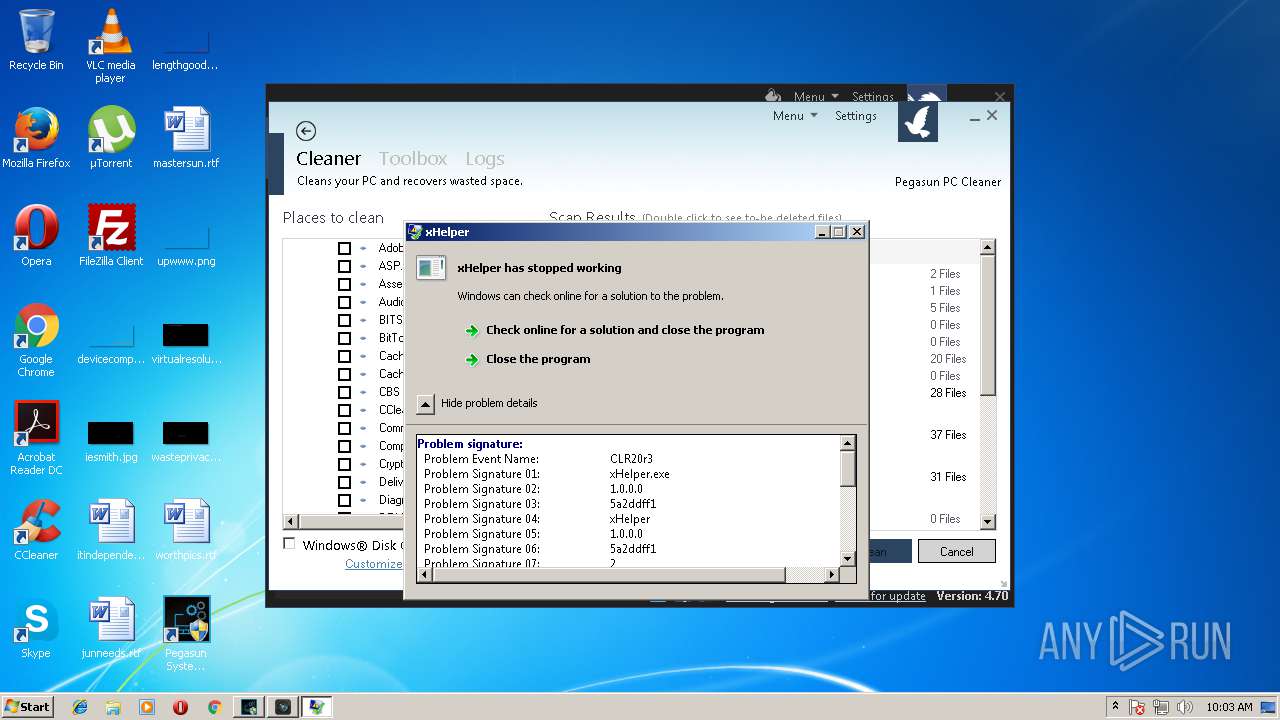Open Mozilla Firefox desktop shortcut
Viewport: 1280px width, 720px height.
[36, 138]
